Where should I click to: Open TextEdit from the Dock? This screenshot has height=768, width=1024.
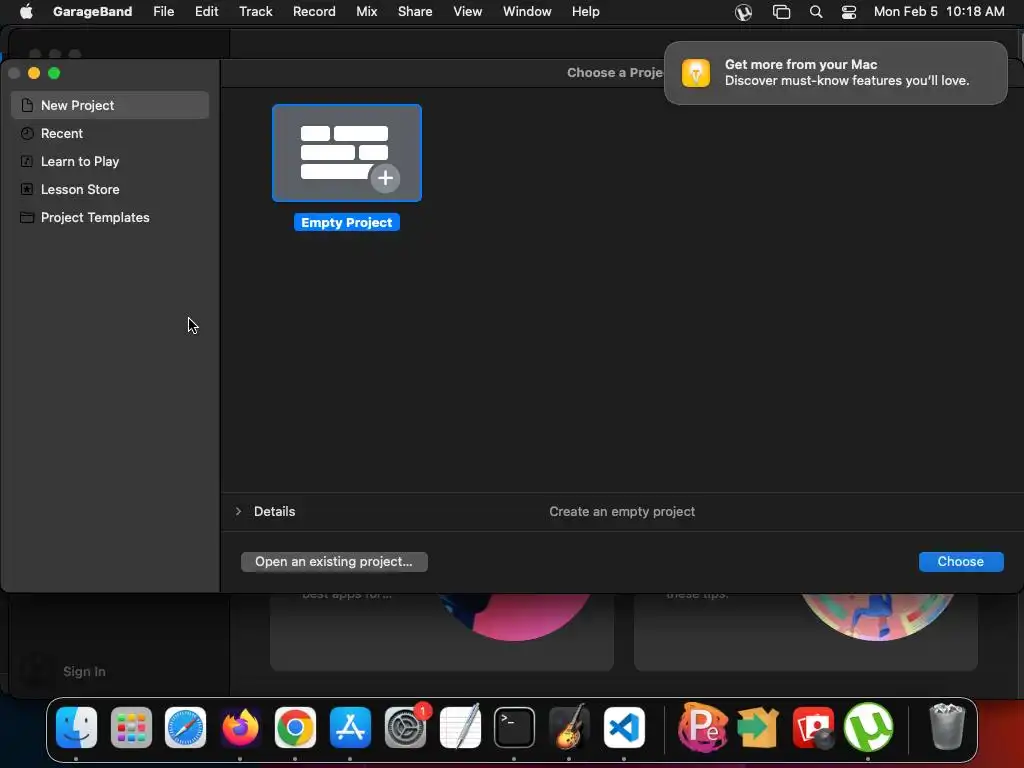460,727
